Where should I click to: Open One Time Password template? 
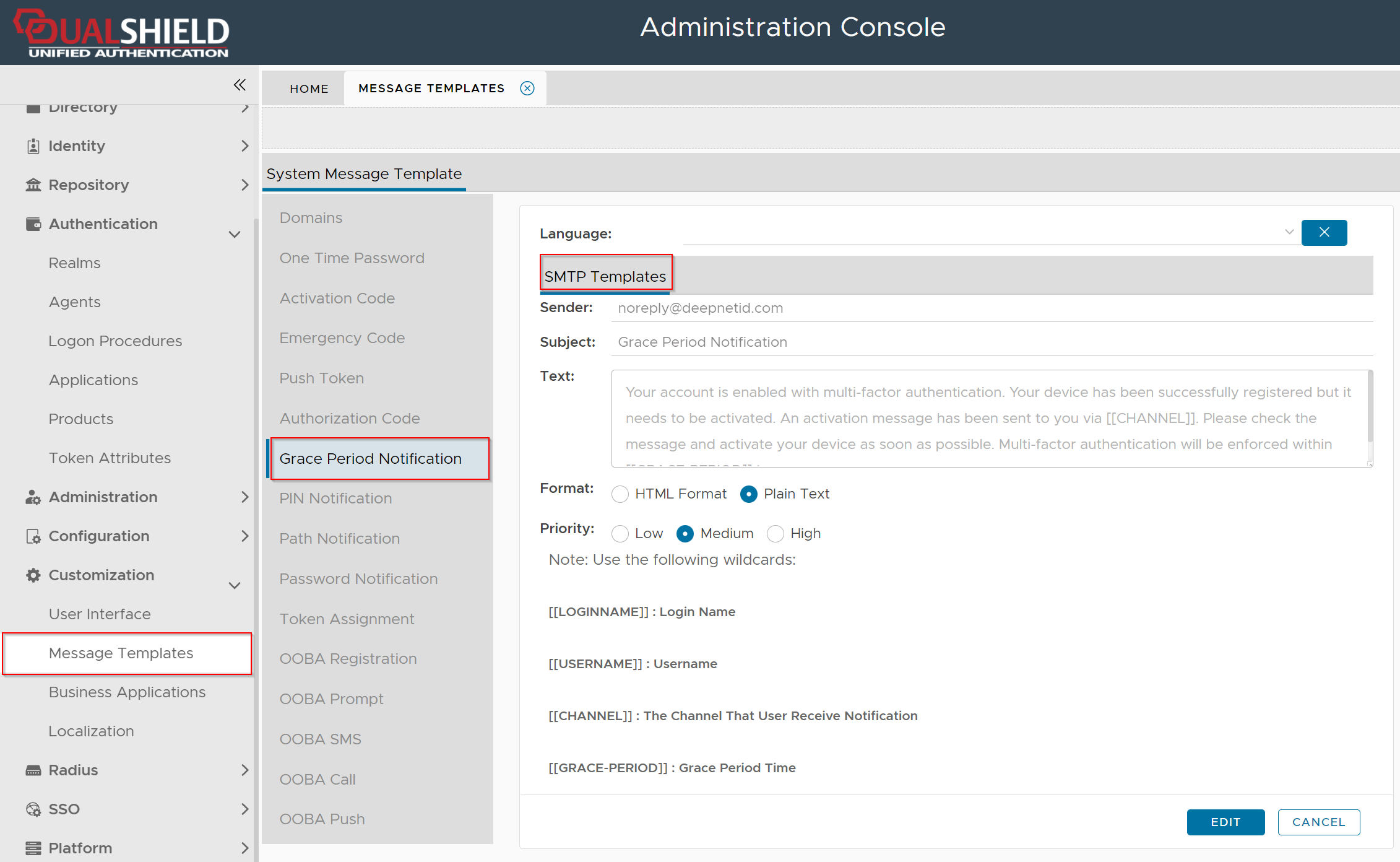[x=352, y=258]
